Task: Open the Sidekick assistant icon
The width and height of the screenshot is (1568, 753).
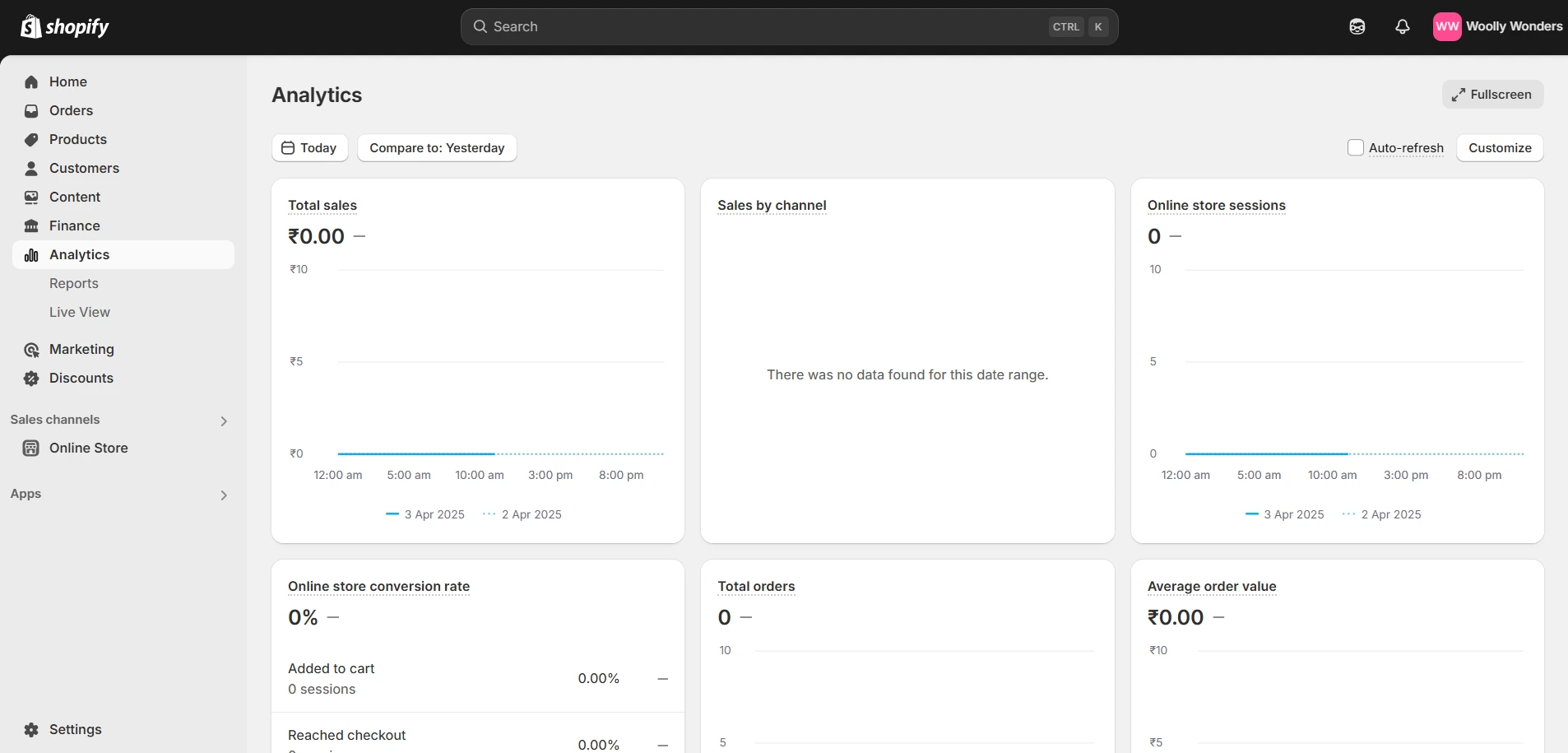Action: pos(1357,26)
